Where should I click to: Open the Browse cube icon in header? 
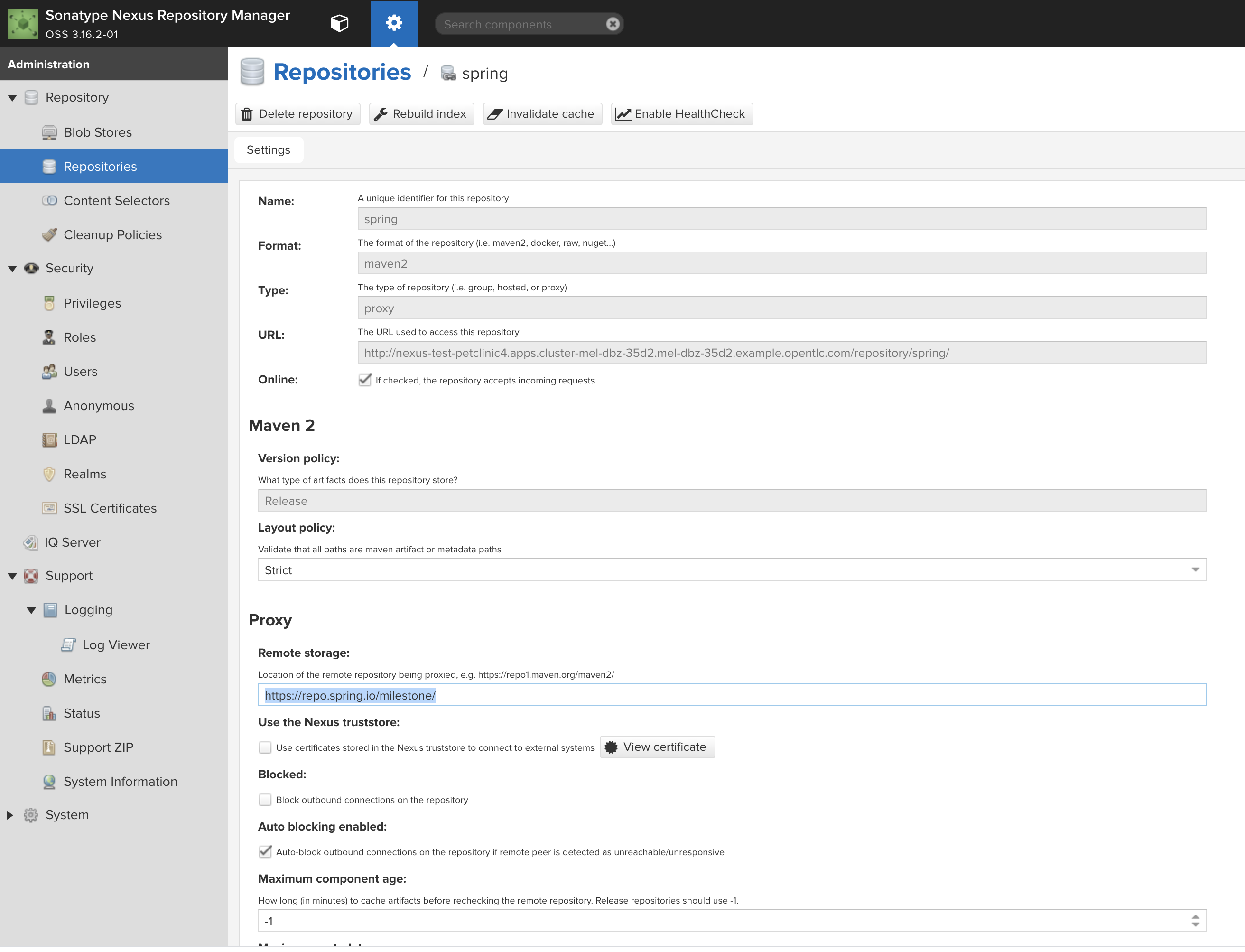click(339, 23)
